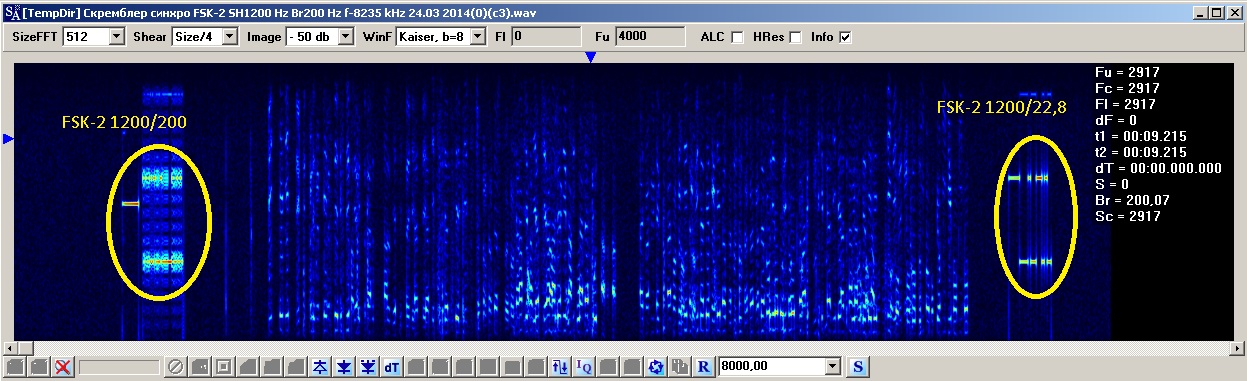The width and height of the screenshot is (1247, 381).
Task: Click the dT time measurement button
Action: [392, 366]
